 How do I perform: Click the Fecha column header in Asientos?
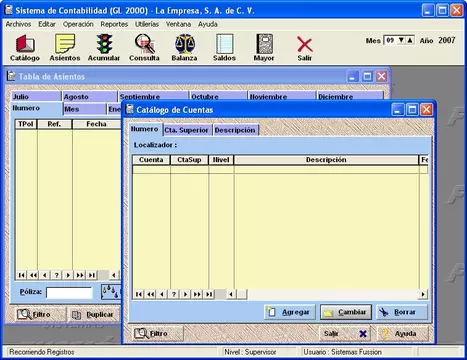click(96, 124)
